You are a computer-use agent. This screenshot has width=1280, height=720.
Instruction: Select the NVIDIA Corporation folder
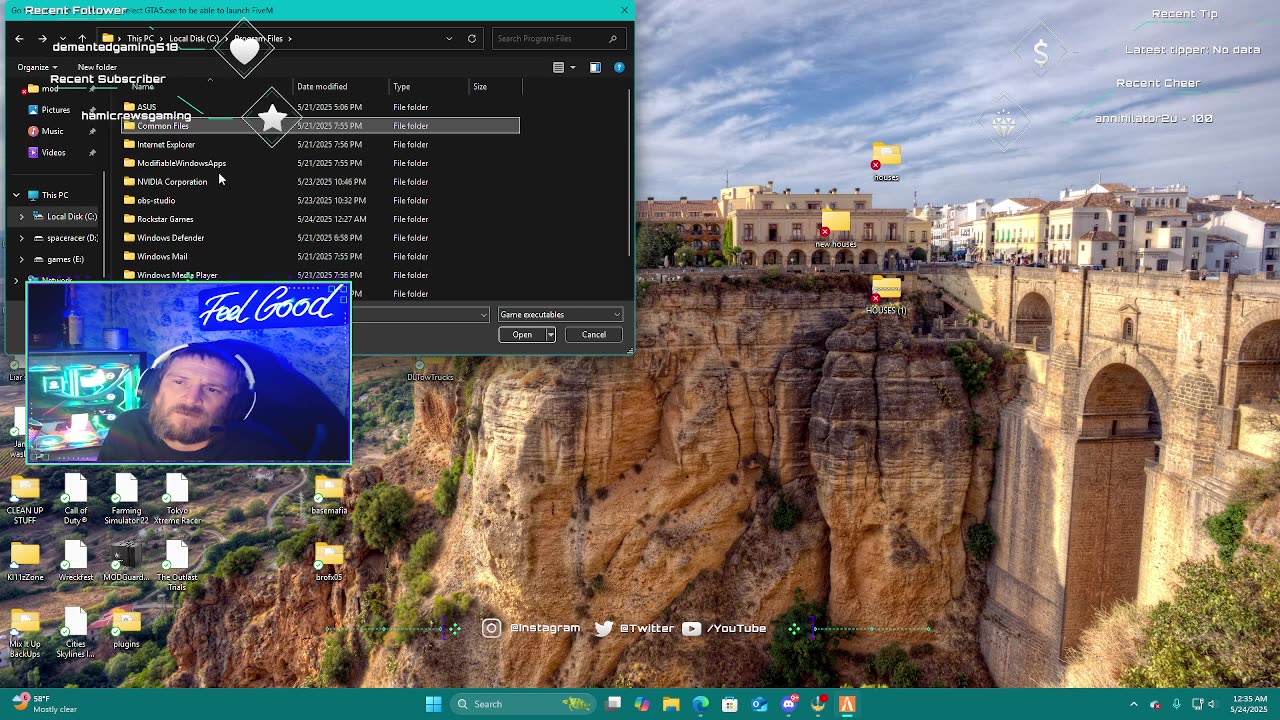(172, 182)
